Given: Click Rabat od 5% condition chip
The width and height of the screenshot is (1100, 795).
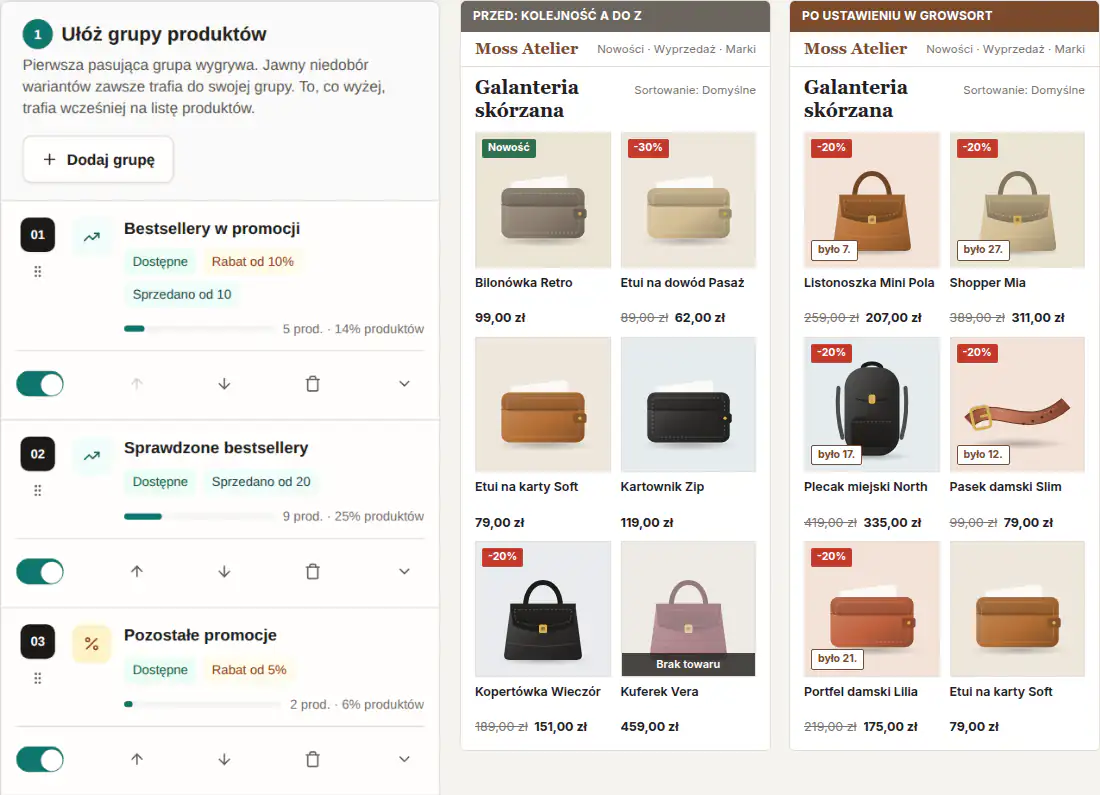Looking at the screenshot, I should pyautogui.click(x=249, y=669).
